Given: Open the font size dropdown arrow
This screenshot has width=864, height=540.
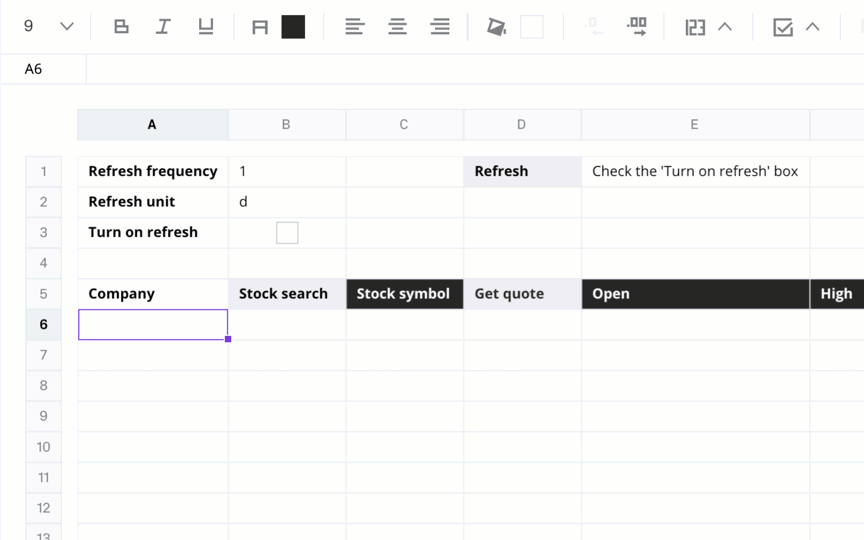Looking at the screenshot, I should 67,26.
